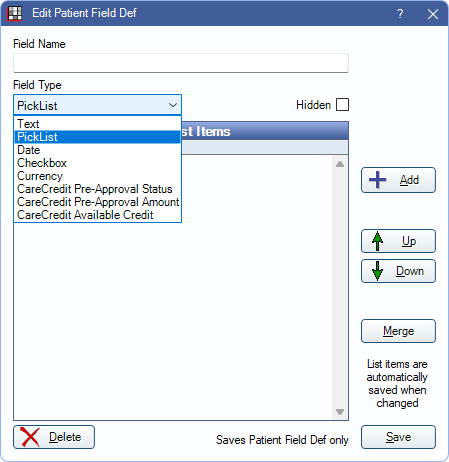Image resolution: width=449 pixels, height=462 pixels.
Task: Close the Edit Patient Field Def window
Action: click(x=433, y=14)
